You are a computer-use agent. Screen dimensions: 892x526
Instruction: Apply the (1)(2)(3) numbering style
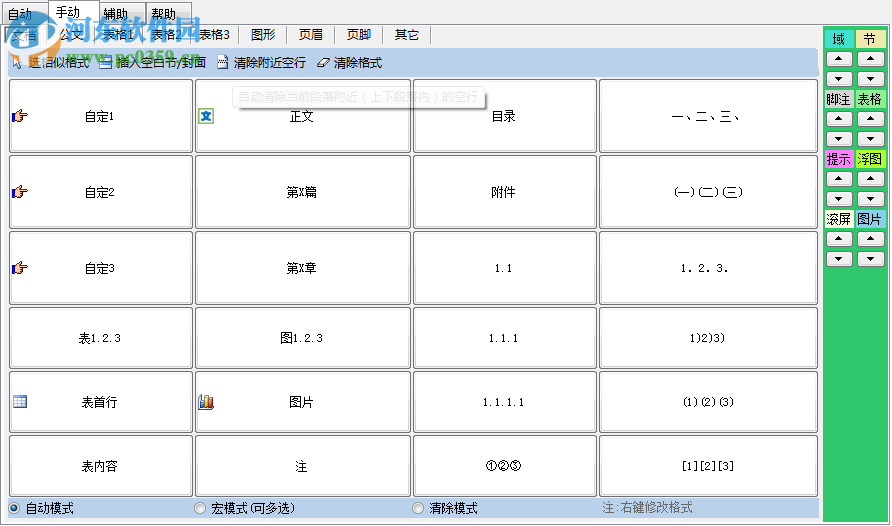(708, 402)
